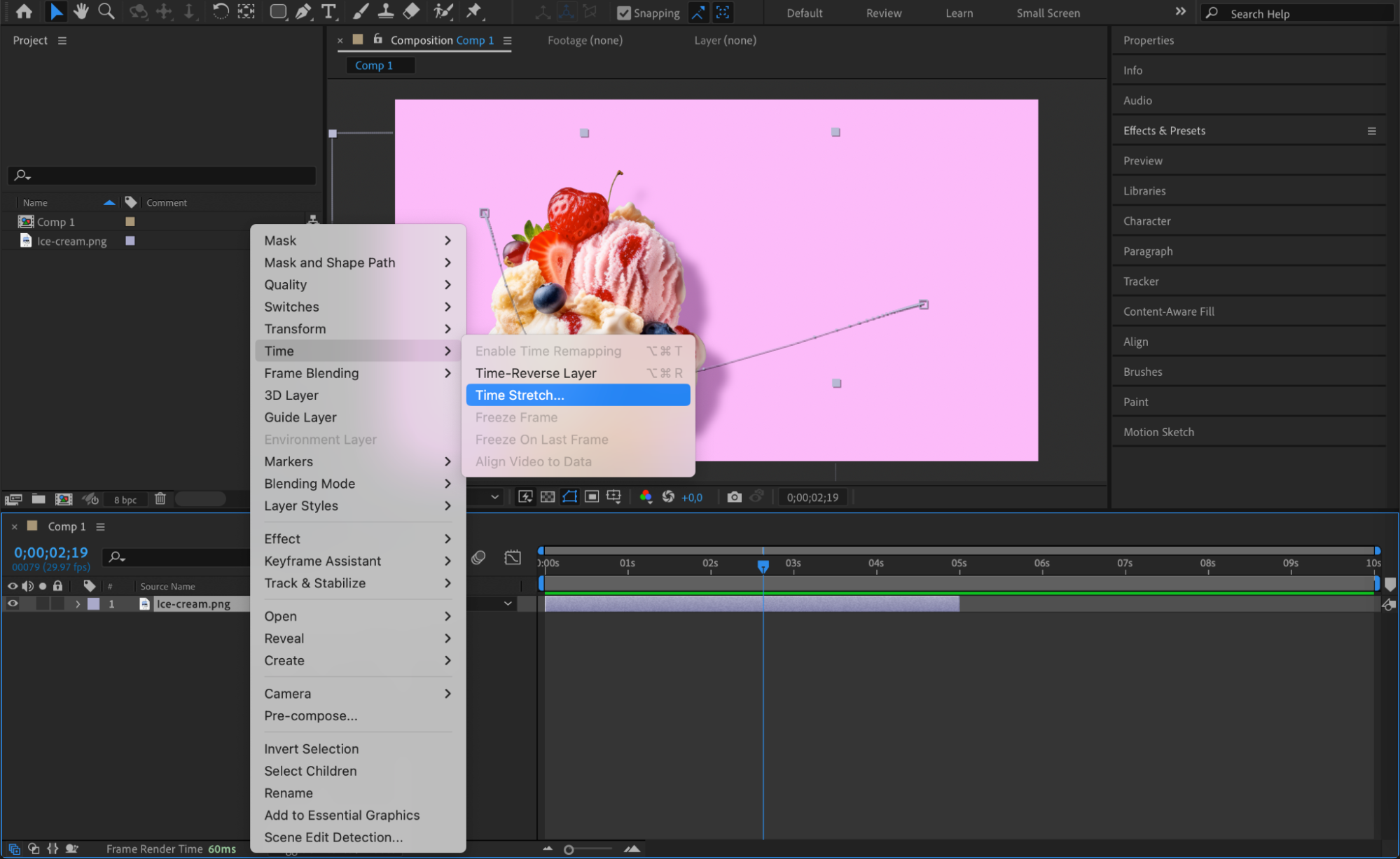Switch to the Footage (none) tab
The image size is (1400, 859).
tap(585, 41)
